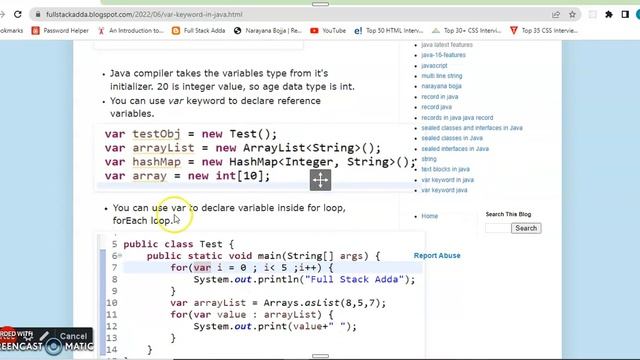
Task: Open Narayana Bojja bookmark
Action: 267,31
